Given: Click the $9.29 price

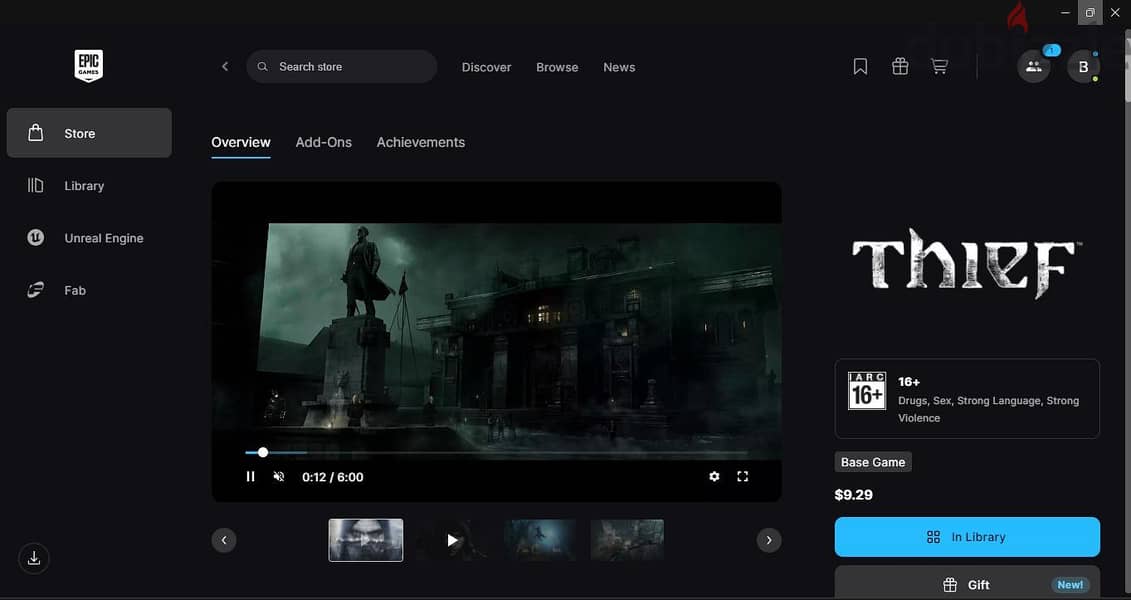Looking at the screenshot, I should tap(853, 495).
